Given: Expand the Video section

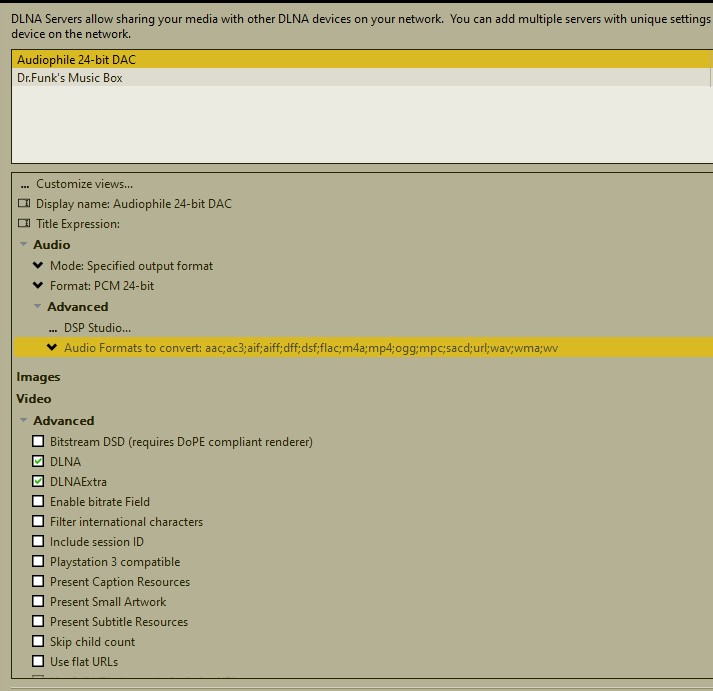Looking at the screenshot, I should click(x=34, y=399).
